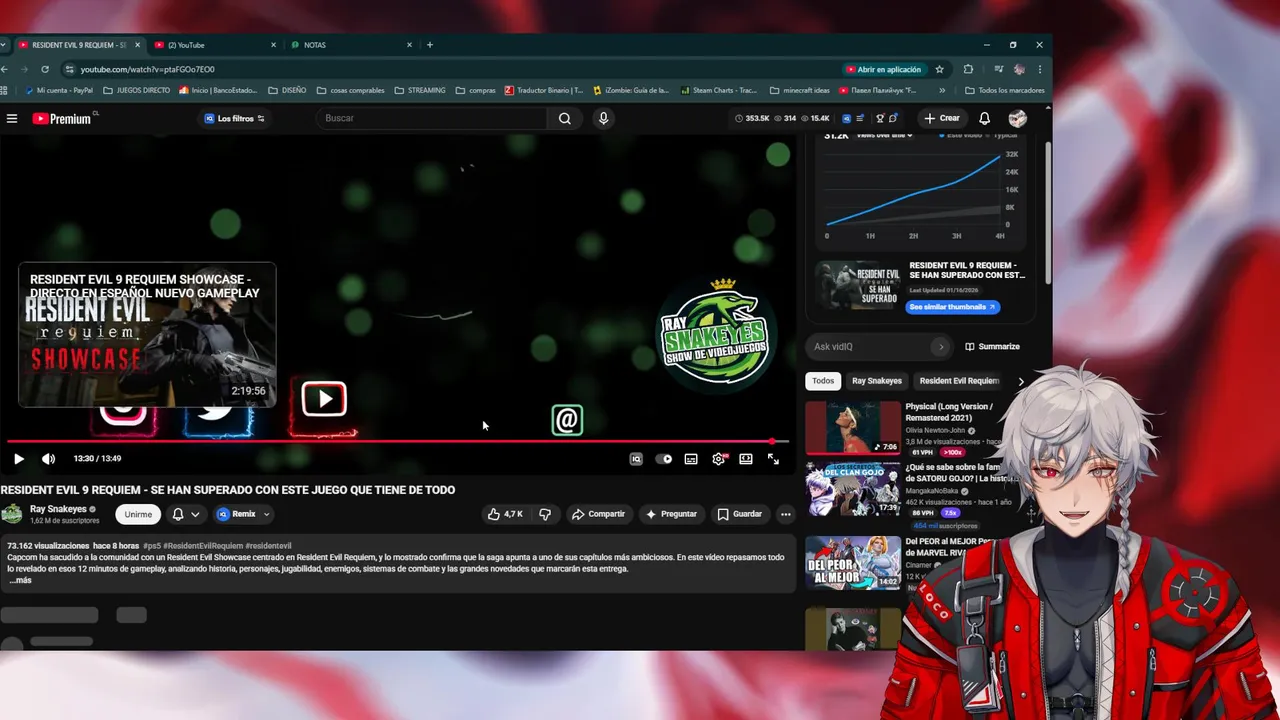Play the video with the play button
The height and width of the screenshot is (720, 1280).
[18, 459]
